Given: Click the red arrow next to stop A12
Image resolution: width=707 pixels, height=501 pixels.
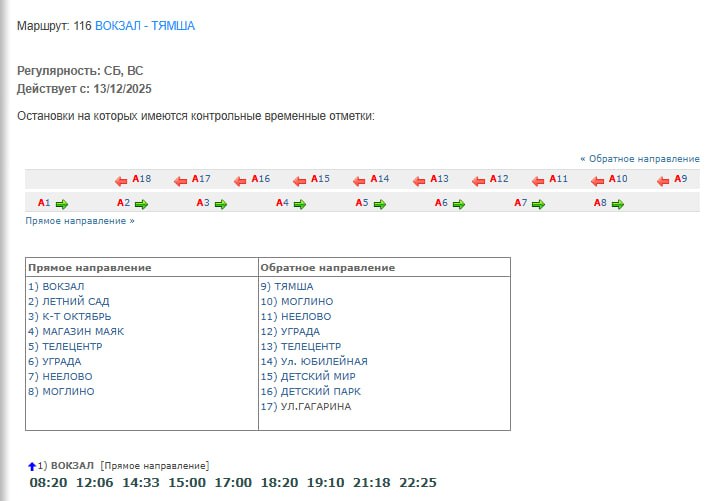Looking at the screenshot, I should (x=479, y=181).
